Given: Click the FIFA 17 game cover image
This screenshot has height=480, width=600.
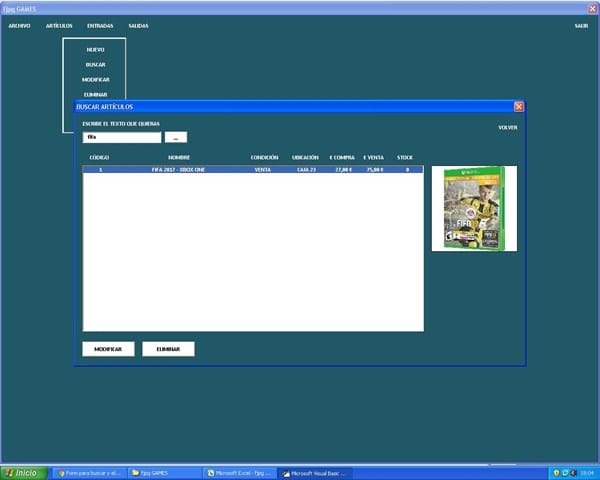Looking at the screenshot, I should pyautogui.click(x=474, y=208).
